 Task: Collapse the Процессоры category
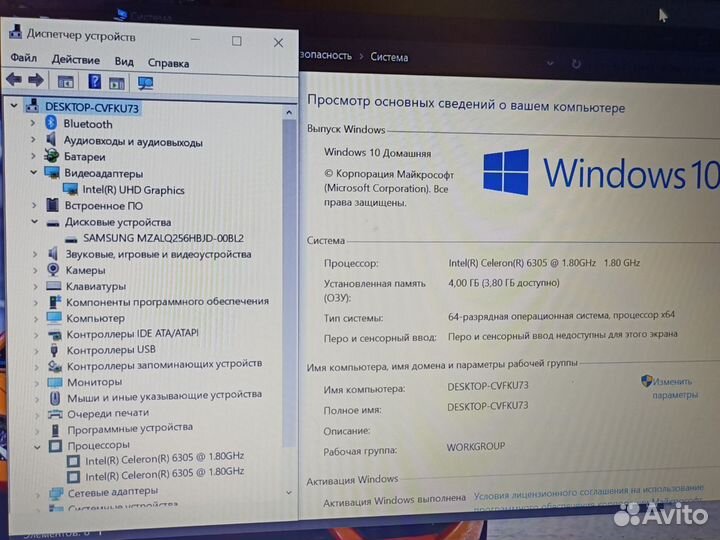(x=37, y=446)
